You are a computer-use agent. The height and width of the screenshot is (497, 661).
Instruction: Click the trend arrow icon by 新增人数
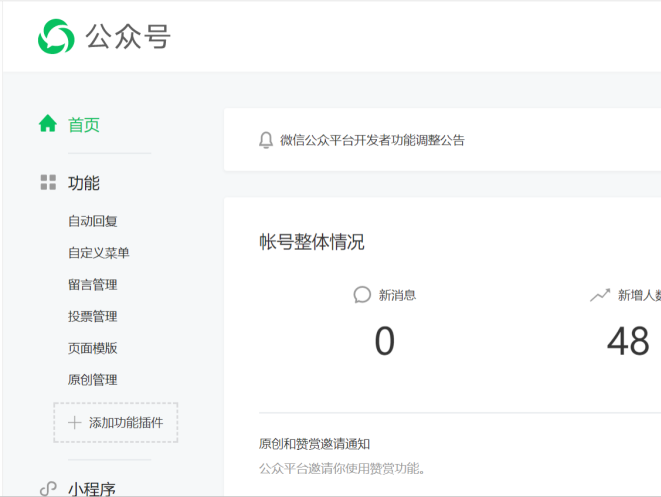click(x=600, y=295)
